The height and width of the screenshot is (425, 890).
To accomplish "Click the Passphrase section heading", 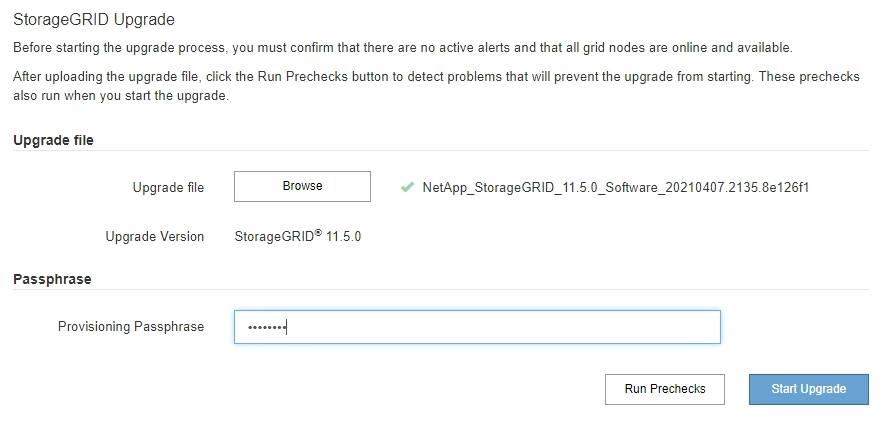I will 52,279.
